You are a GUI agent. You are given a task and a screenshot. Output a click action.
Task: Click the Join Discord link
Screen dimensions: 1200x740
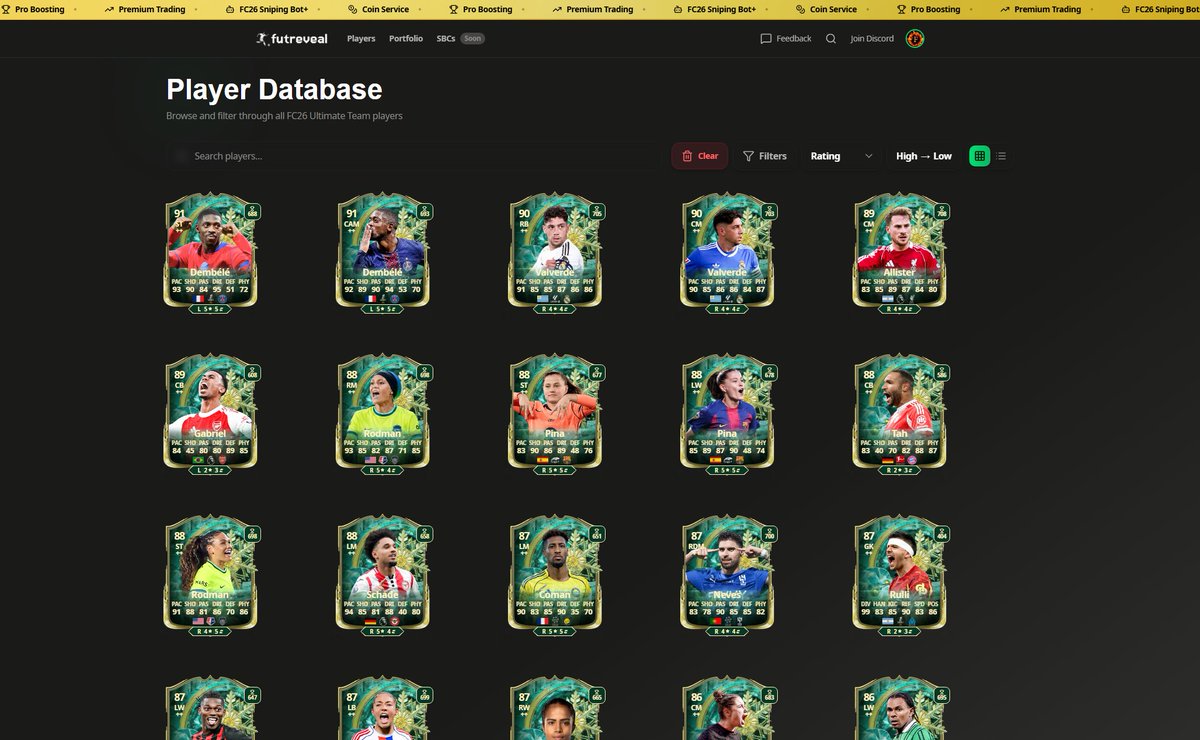(872, 39)
